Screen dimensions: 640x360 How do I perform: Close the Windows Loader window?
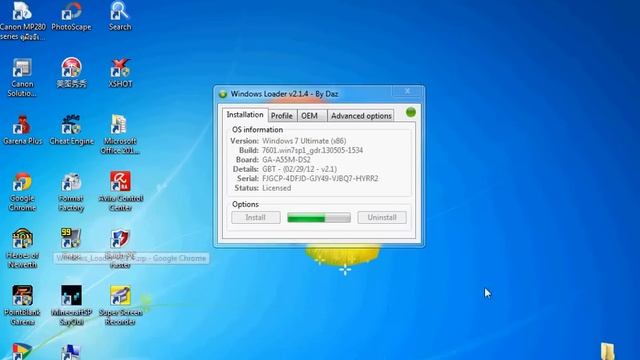[407, 91]
